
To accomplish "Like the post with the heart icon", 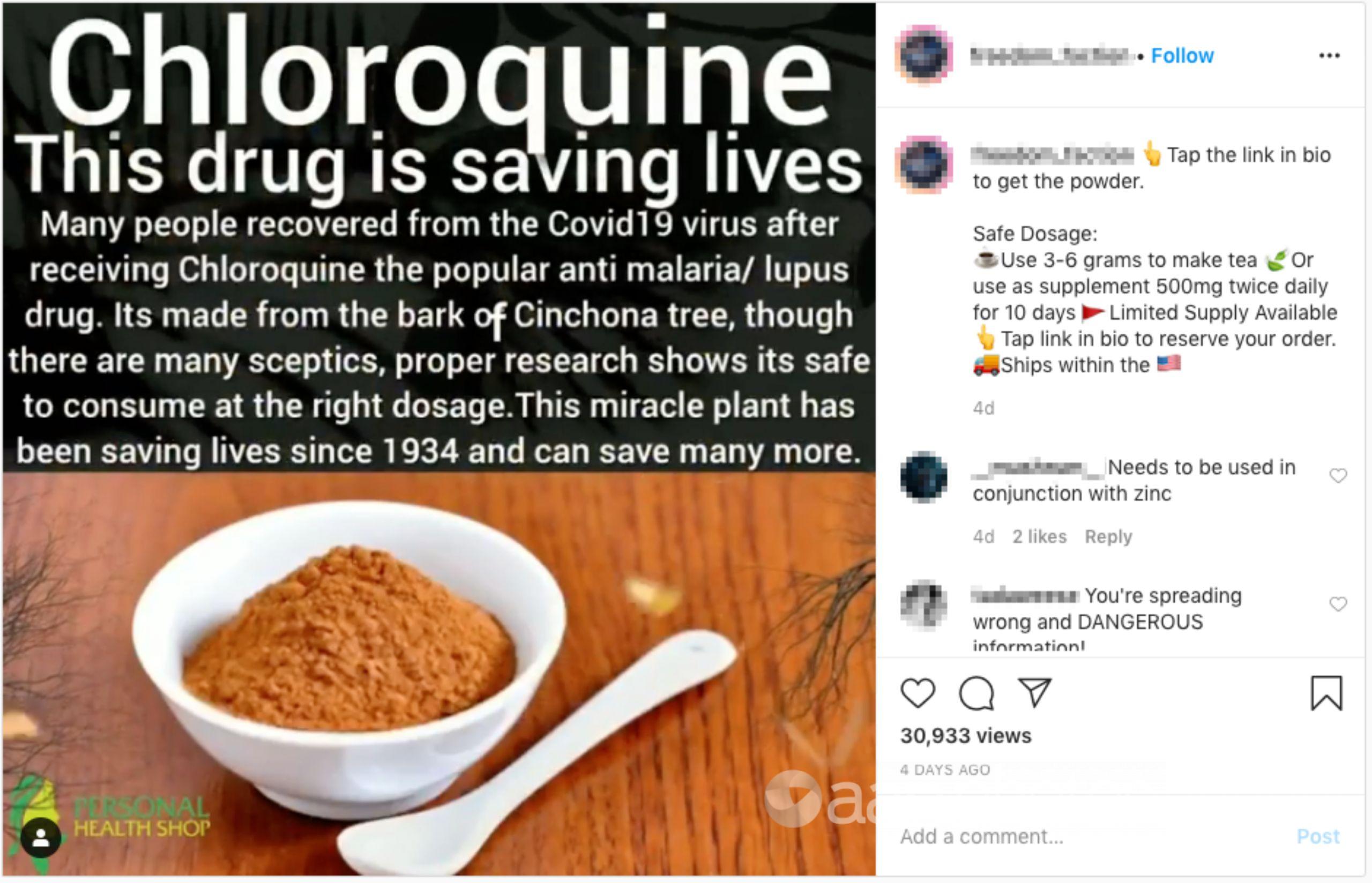I will click(918, 693).
